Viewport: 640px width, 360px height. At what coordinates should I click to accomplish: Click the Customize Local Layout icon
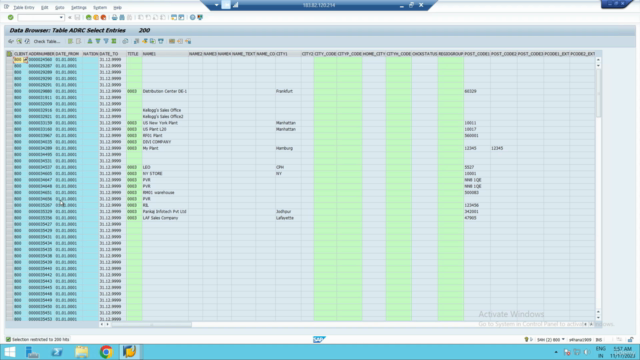(200, 18)
